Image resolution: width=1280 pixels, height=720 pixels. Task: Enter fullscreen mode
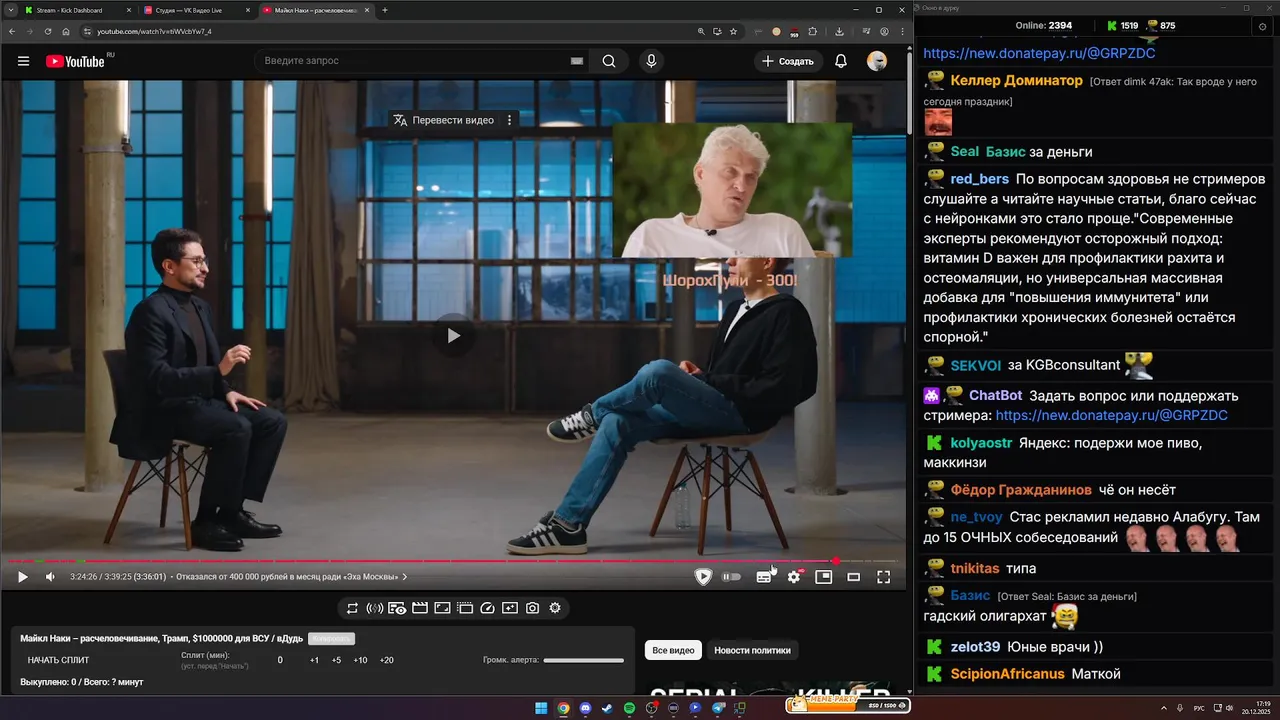click(884, 577)
